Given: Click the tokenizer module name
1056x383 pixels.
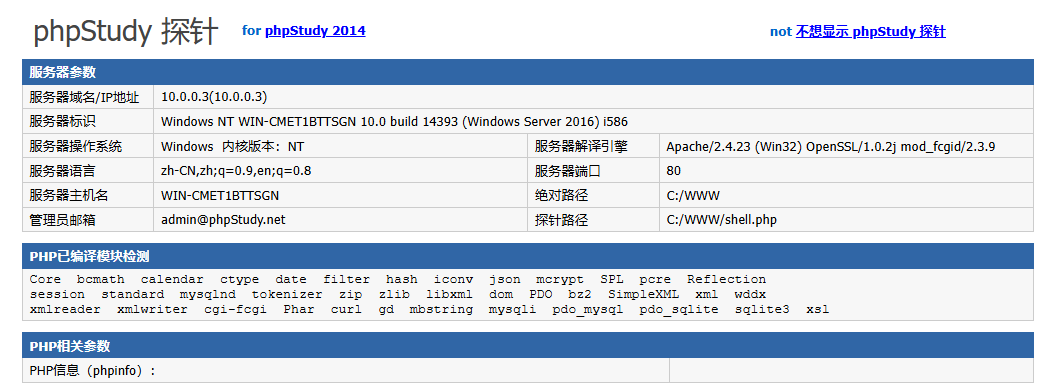Looking at the screenshot, I should point(287,294).
